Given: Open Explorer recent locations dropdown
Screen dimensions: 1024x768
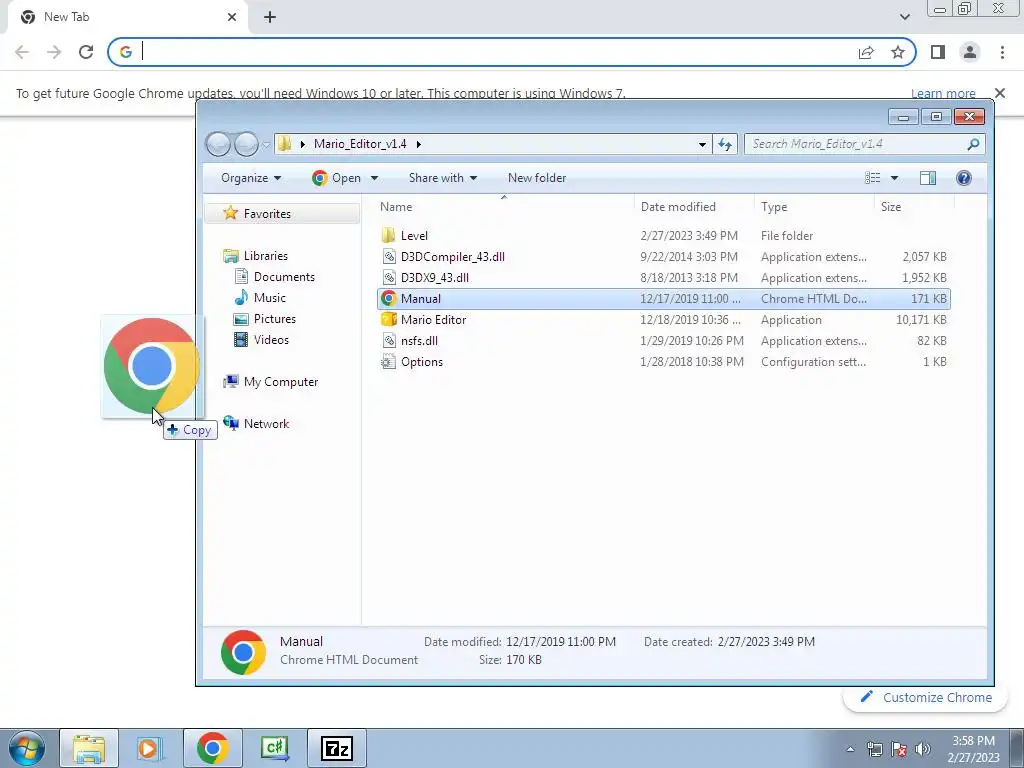Looking at the screenshot, I should (266, 144).
